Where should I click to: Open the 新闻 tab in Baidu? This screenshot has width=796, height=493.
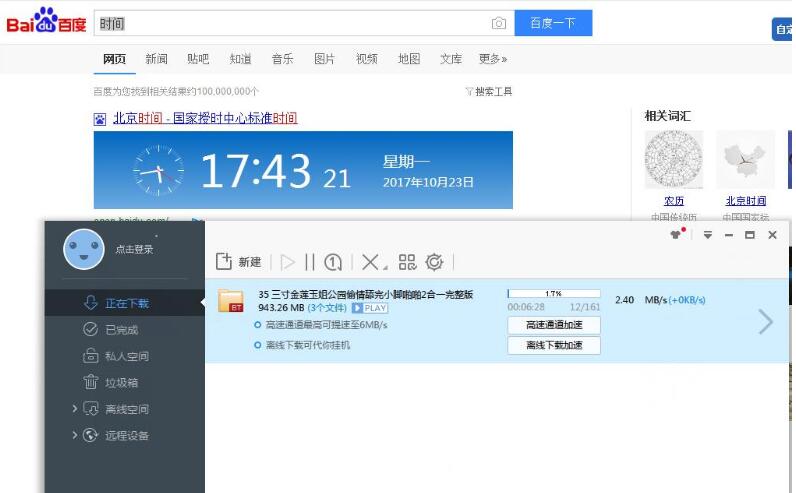156,59
